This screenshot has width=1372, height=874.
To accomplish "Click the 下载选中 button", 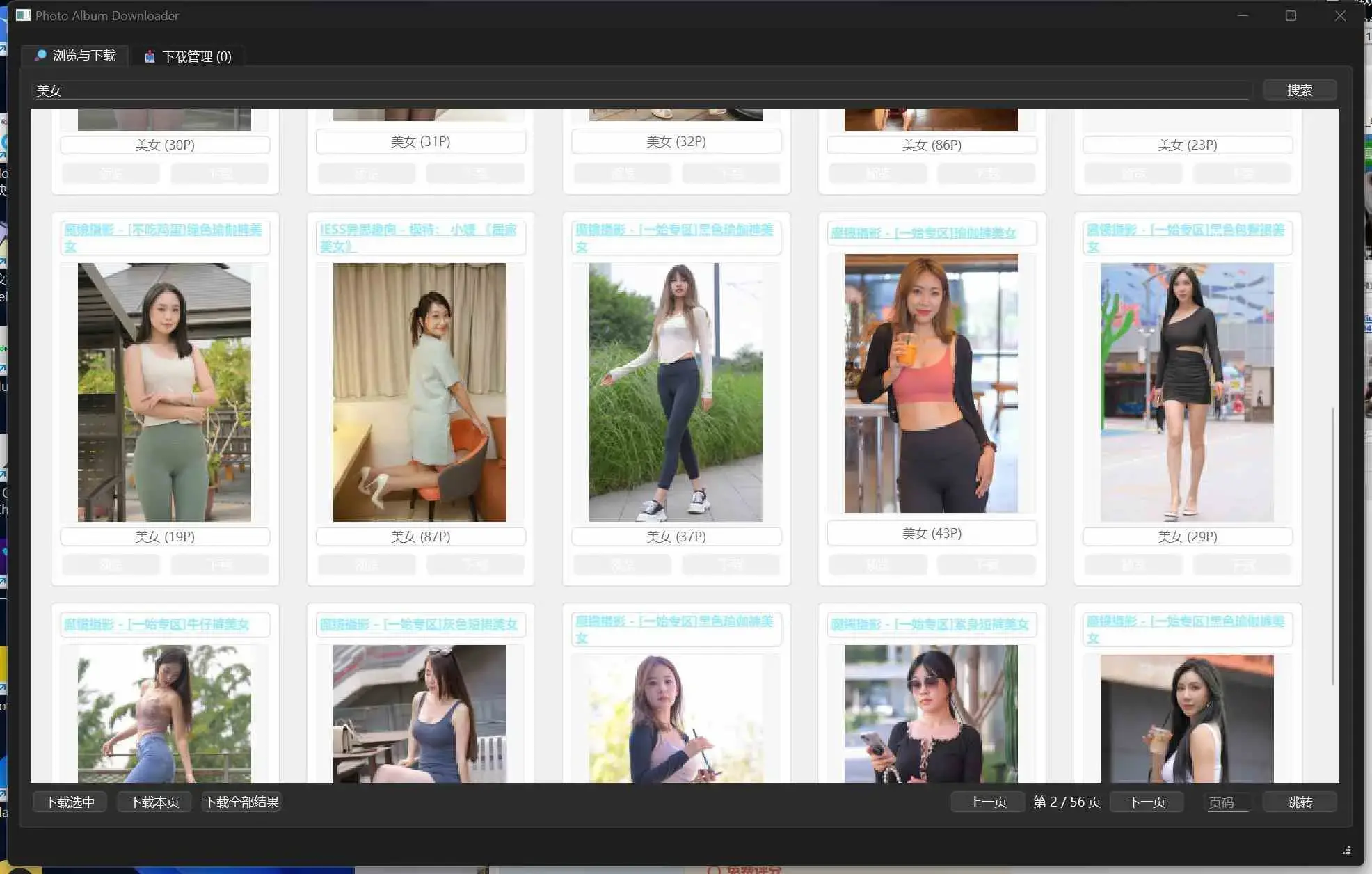I will (x=69, y=802).
